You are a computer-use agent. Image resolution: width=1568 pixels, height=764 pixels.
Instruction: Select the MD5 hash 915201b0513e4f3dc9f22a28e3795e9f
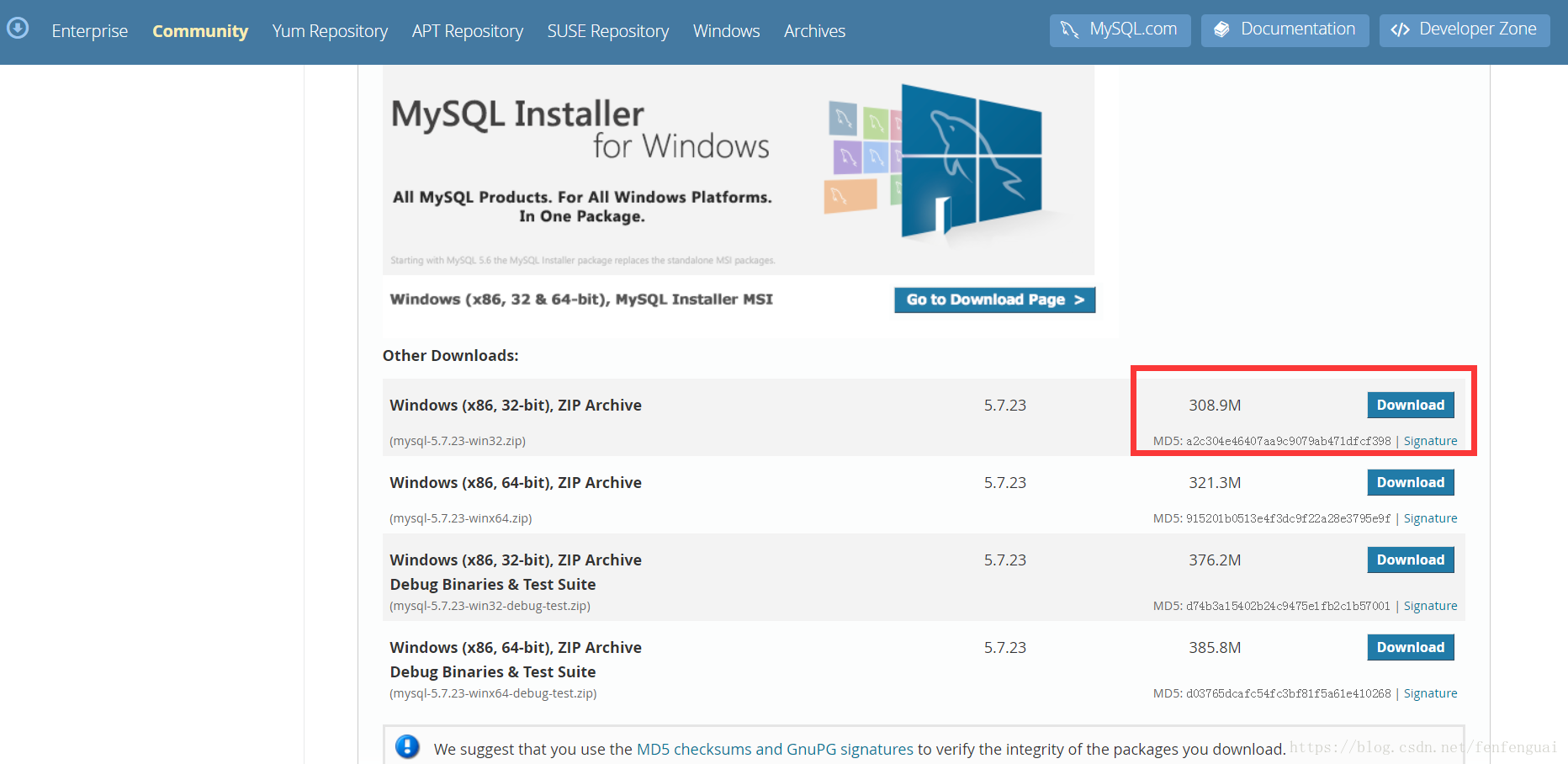(x=1288, y=518)
